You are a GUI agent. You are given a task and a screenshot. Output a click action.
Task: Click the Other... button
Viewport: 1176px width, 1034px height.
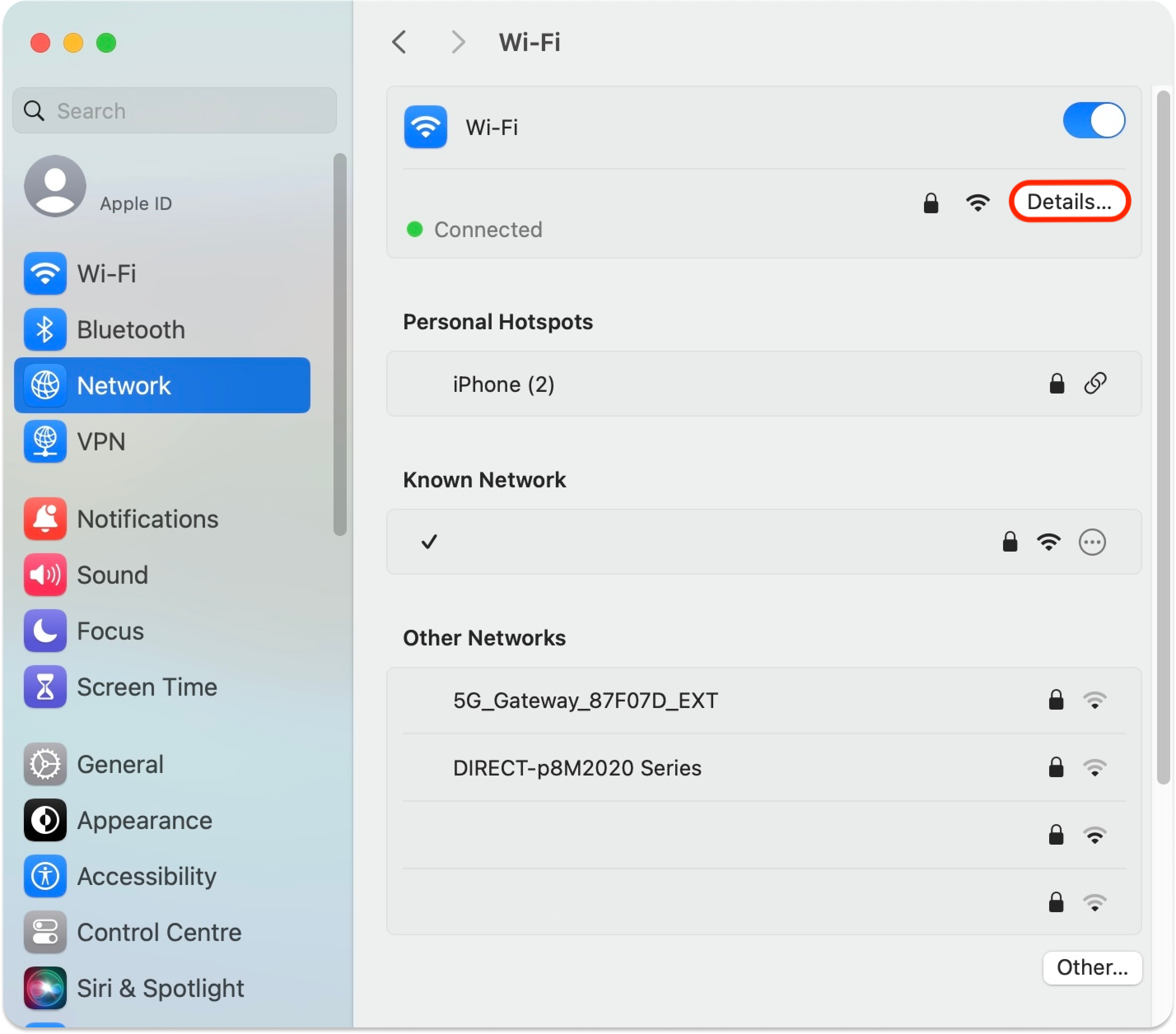coord(1092,967)
